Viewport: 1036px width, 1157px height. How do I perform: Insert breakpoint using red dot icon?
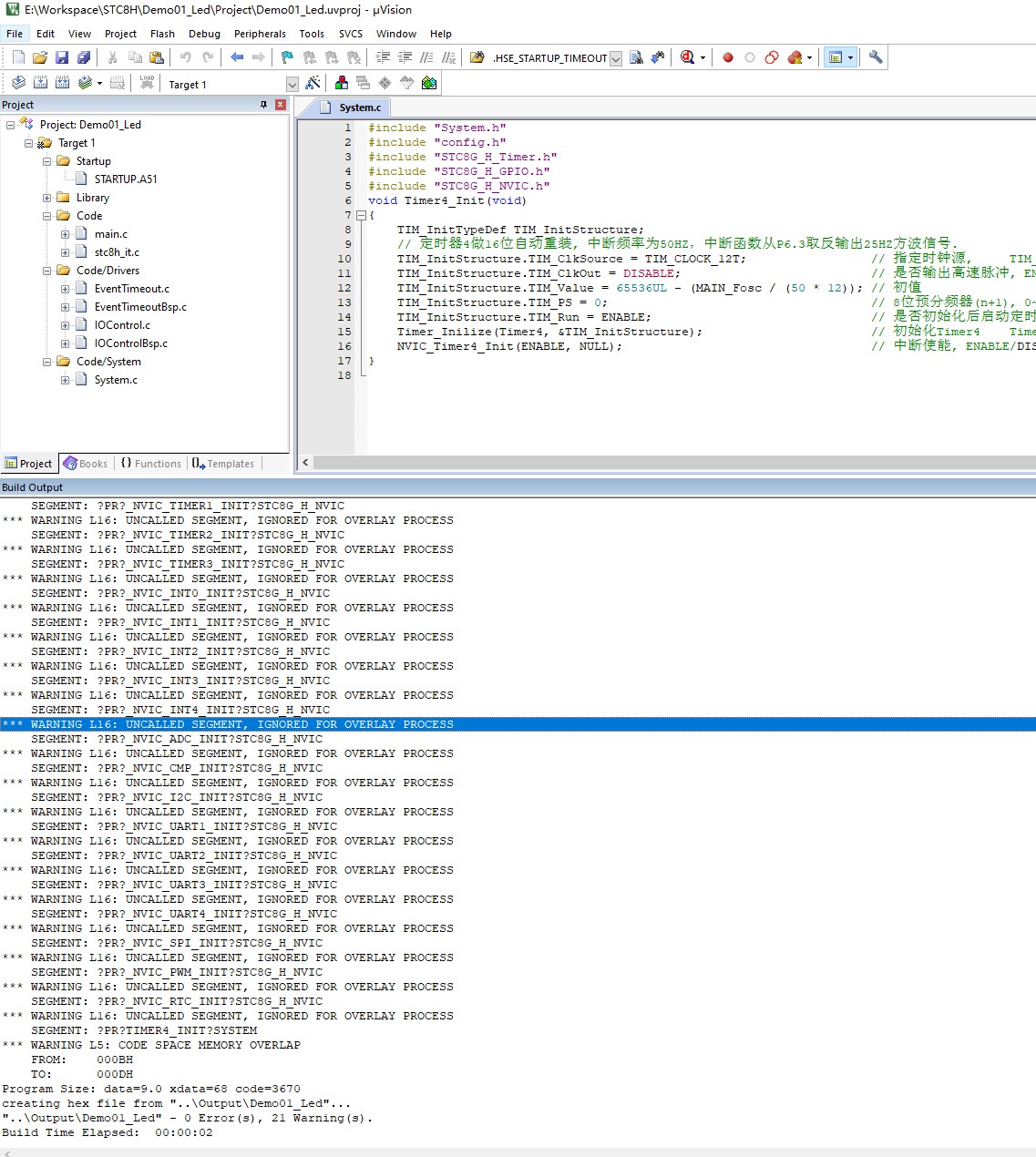coord(728,57)
